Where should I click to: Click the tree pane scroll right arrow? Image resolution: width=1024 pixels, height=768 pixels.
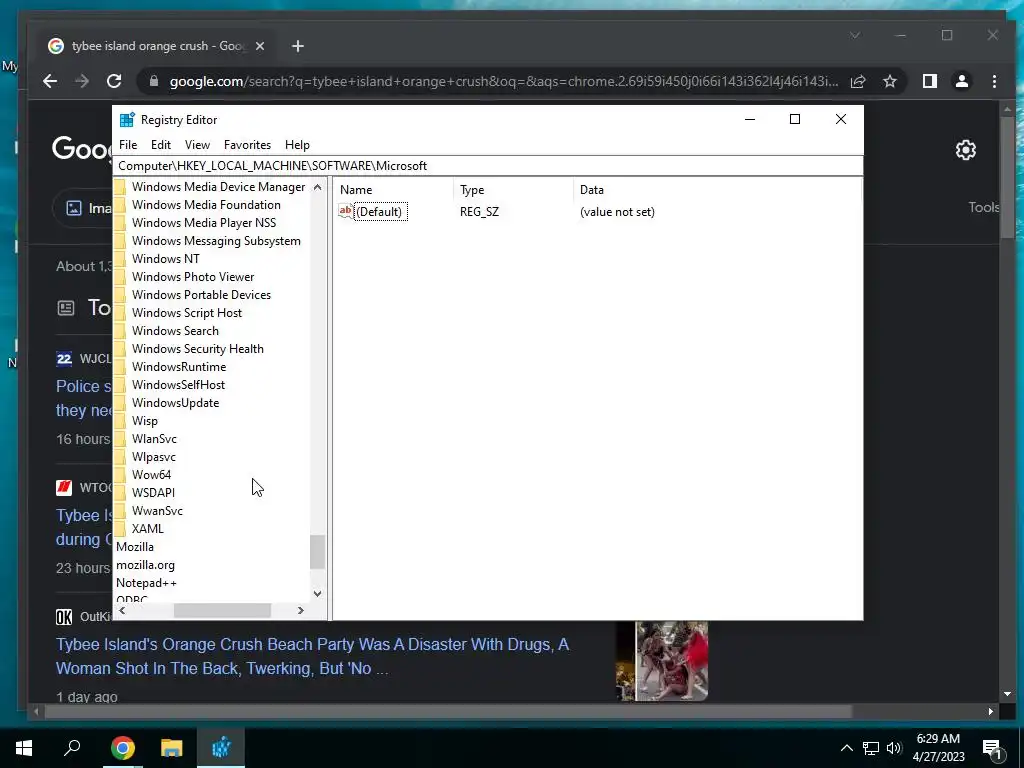point(300,610)
